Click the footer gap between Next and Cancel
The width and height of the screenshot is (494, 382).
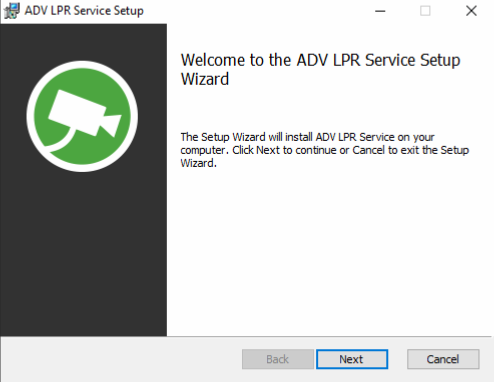[398, 359]
